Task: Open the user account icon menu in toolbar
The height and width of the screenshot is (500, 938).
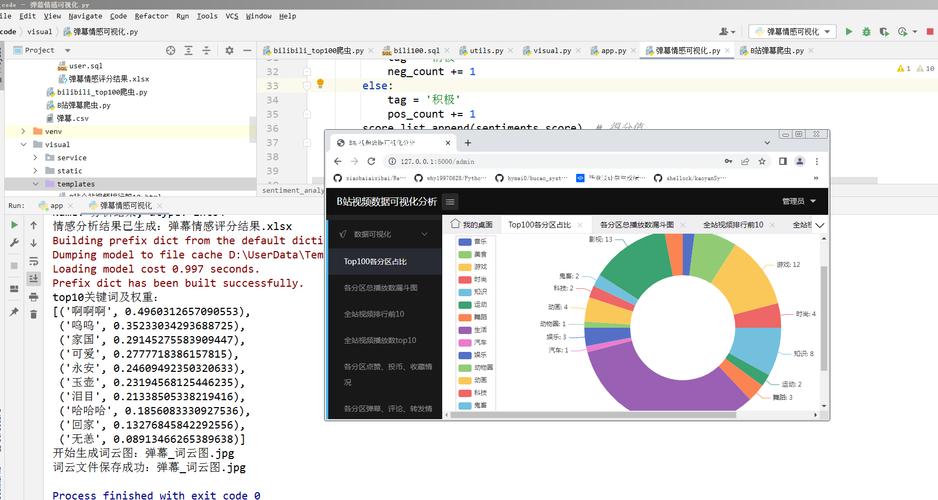Action: click(726, 31)
